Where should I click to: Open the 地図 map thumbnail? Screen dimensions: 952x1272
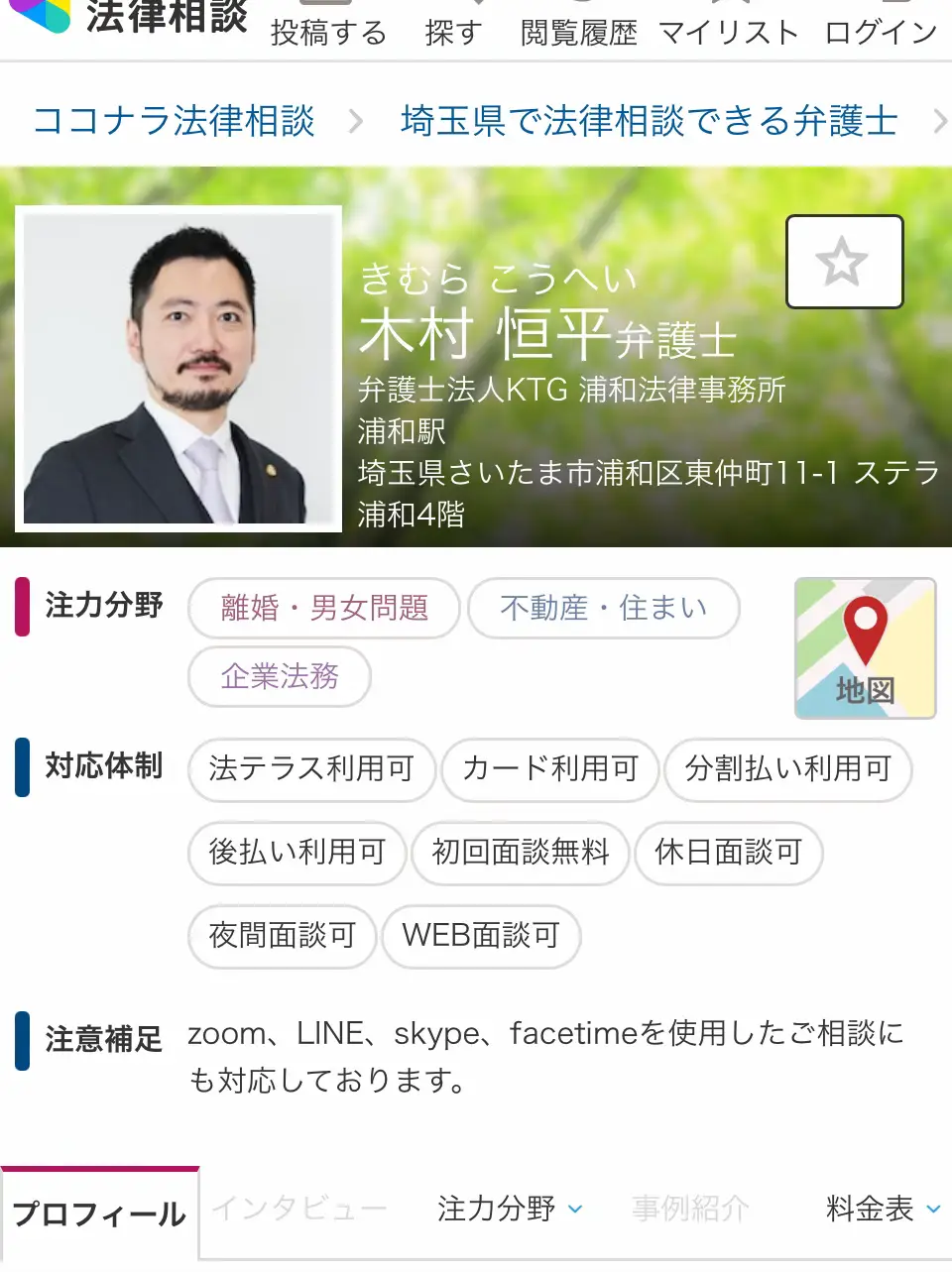click(x=865, y=647)
